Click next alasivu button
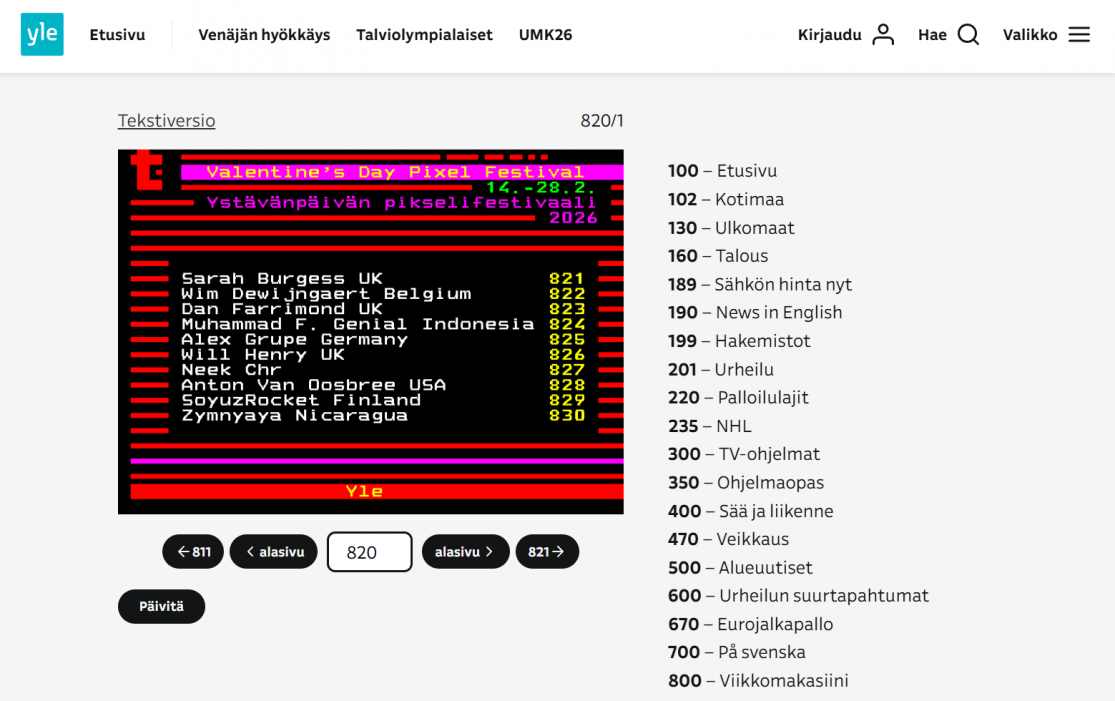1115x701 pixels. click(465, 552)
